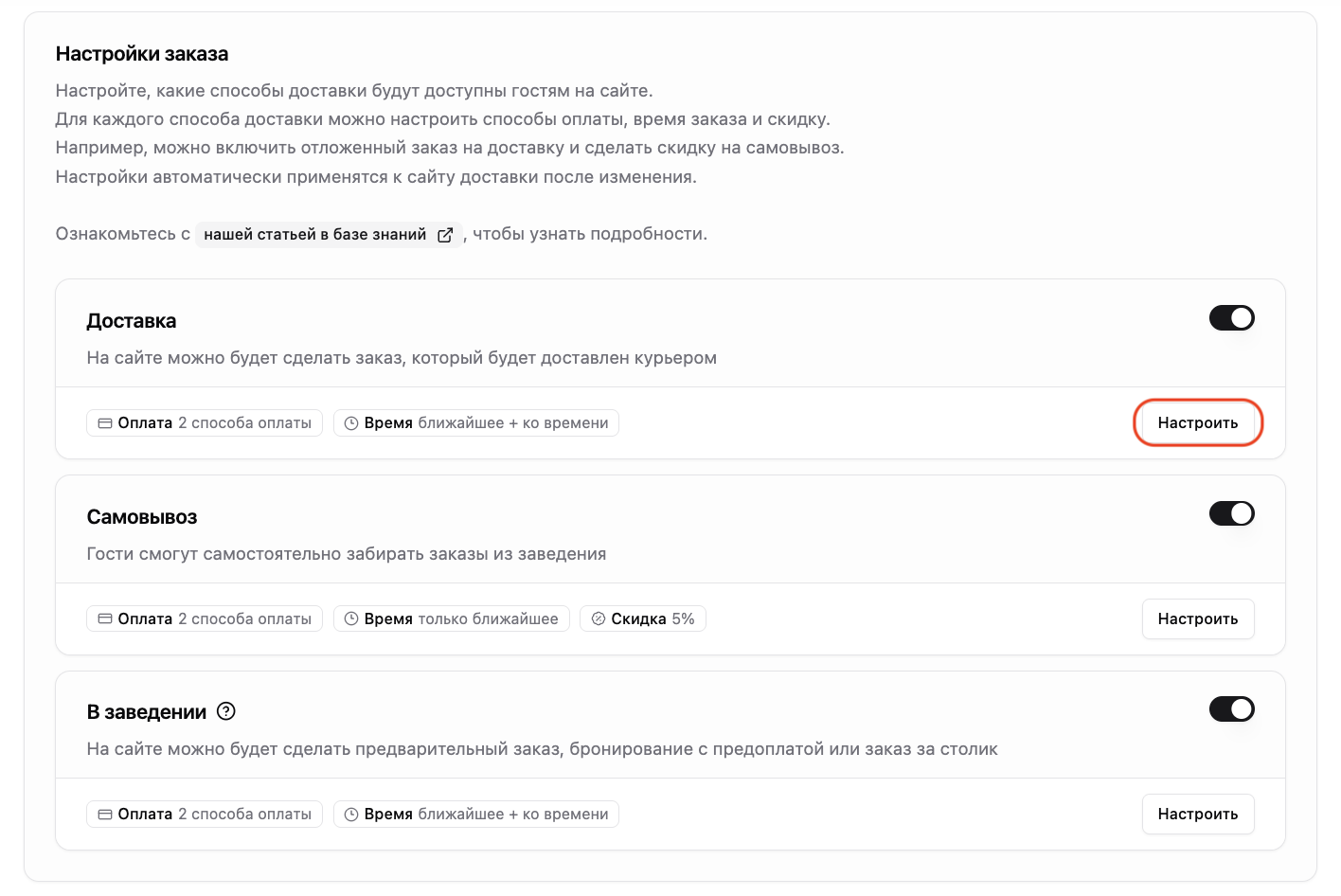1341x896 pixels.
Task: Click Самовывоз's 'Время только ближайшее' tag
Action: tap(452, 619)
